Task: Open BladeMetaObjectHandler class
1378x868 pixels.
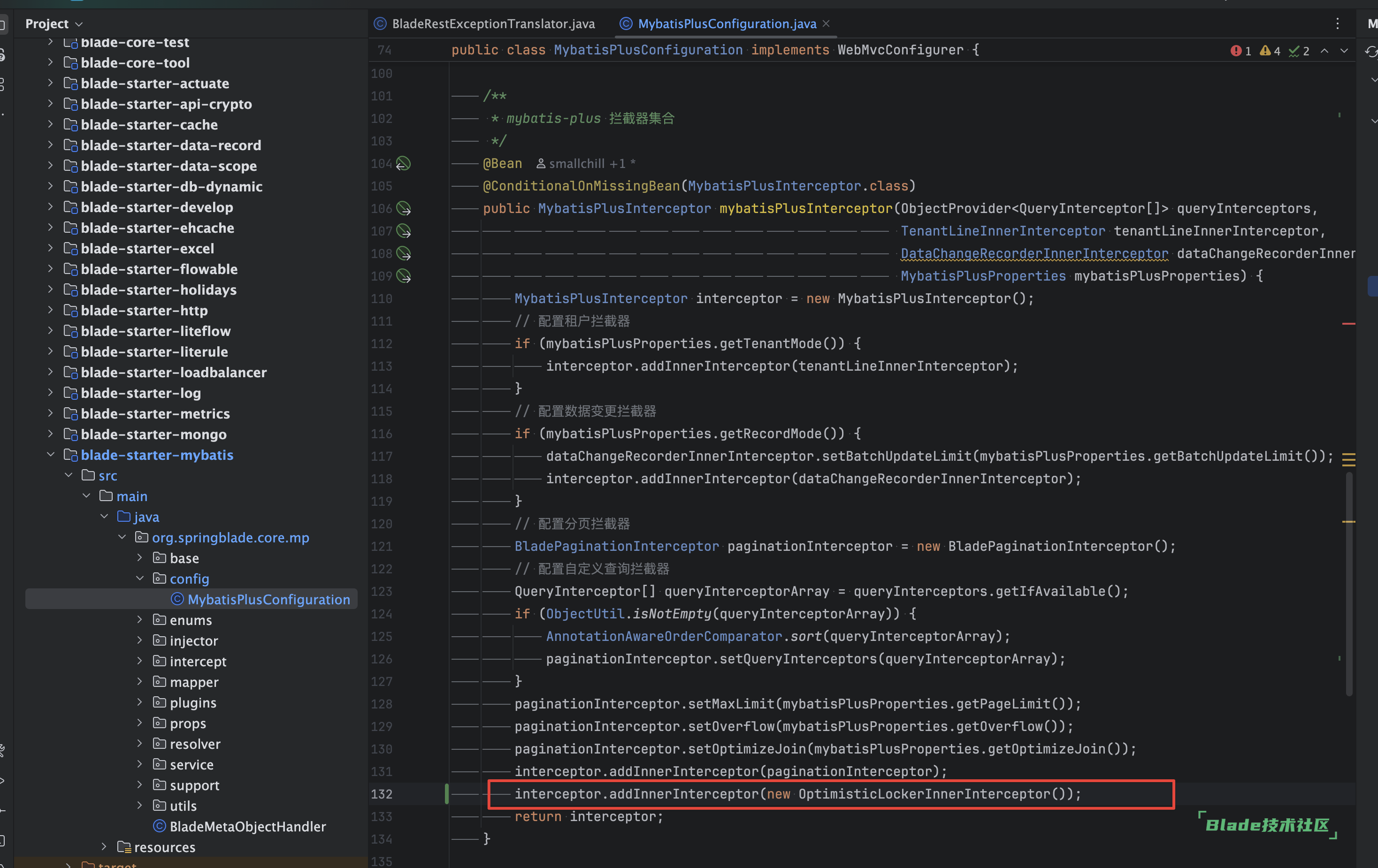Action: tap(247, 826)
